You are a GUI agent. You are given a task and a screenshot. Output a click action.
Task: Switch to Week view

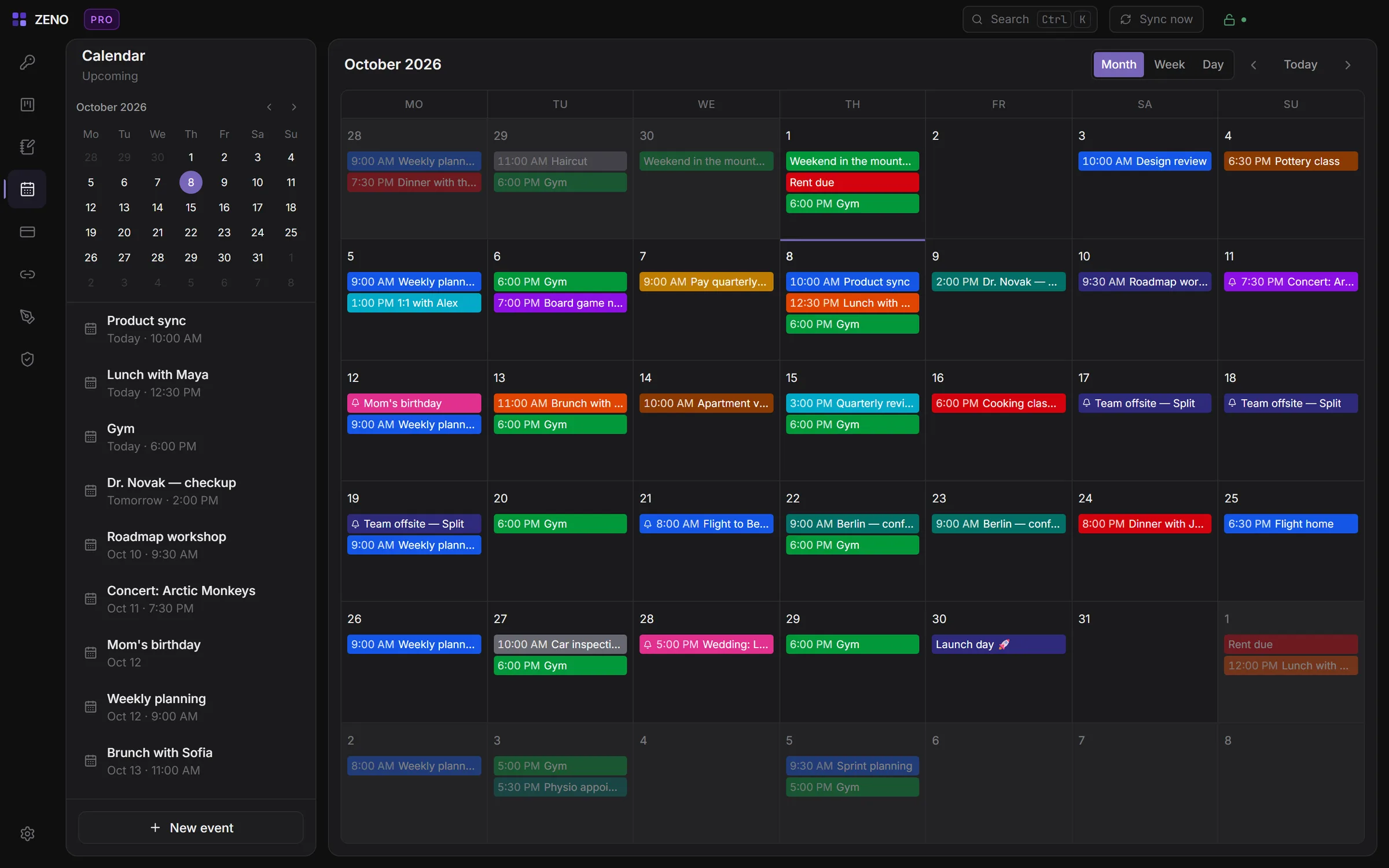click(1169, 64)
